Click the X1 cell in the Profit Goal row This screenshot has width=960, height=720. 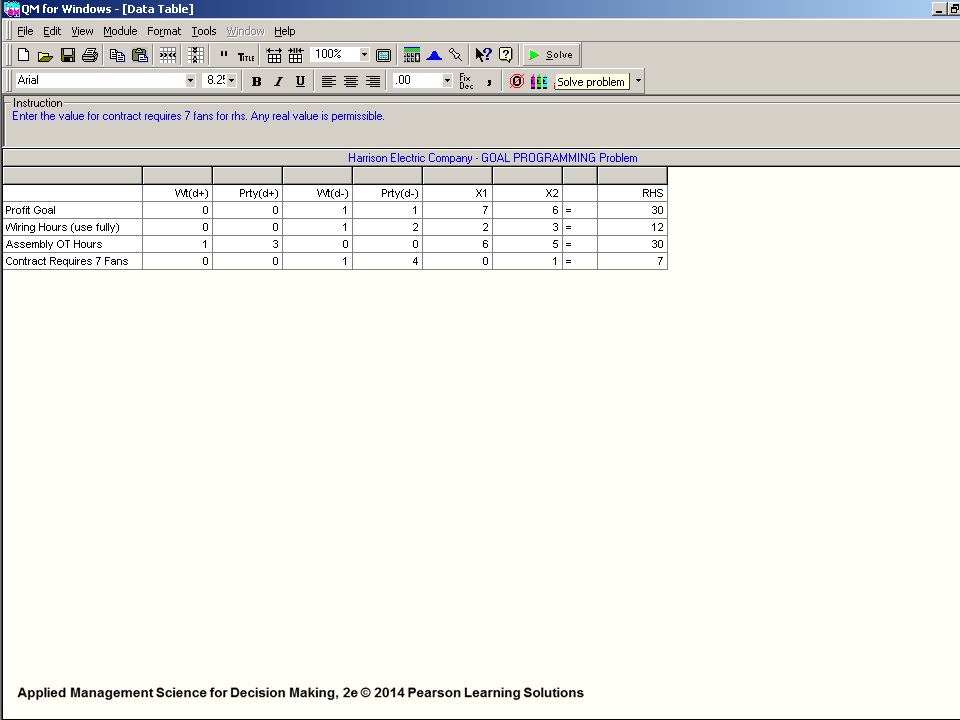click(x=457, y=210)
